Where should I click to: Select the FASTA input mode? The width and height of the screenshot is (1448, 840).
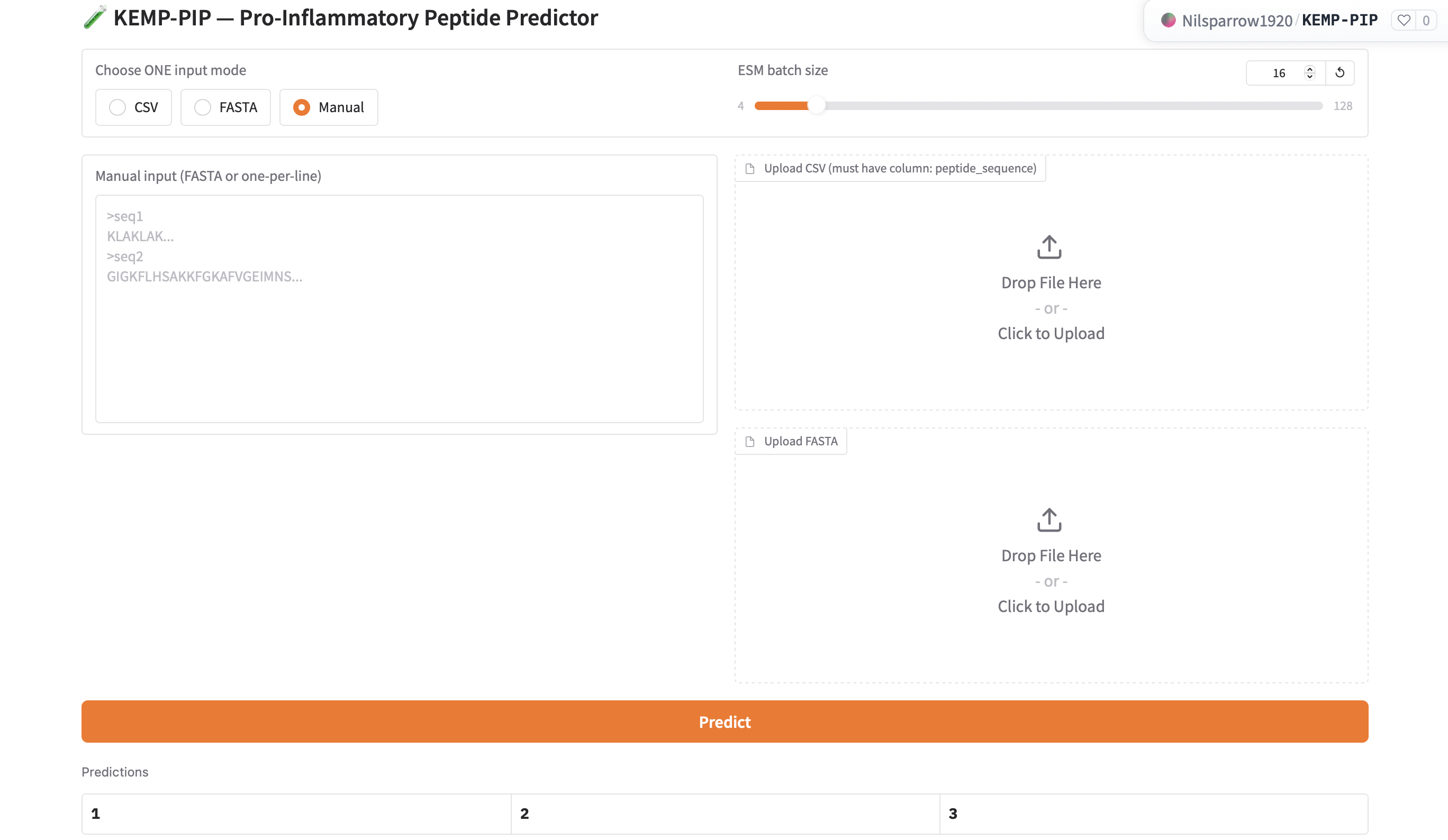pos(203,107)
